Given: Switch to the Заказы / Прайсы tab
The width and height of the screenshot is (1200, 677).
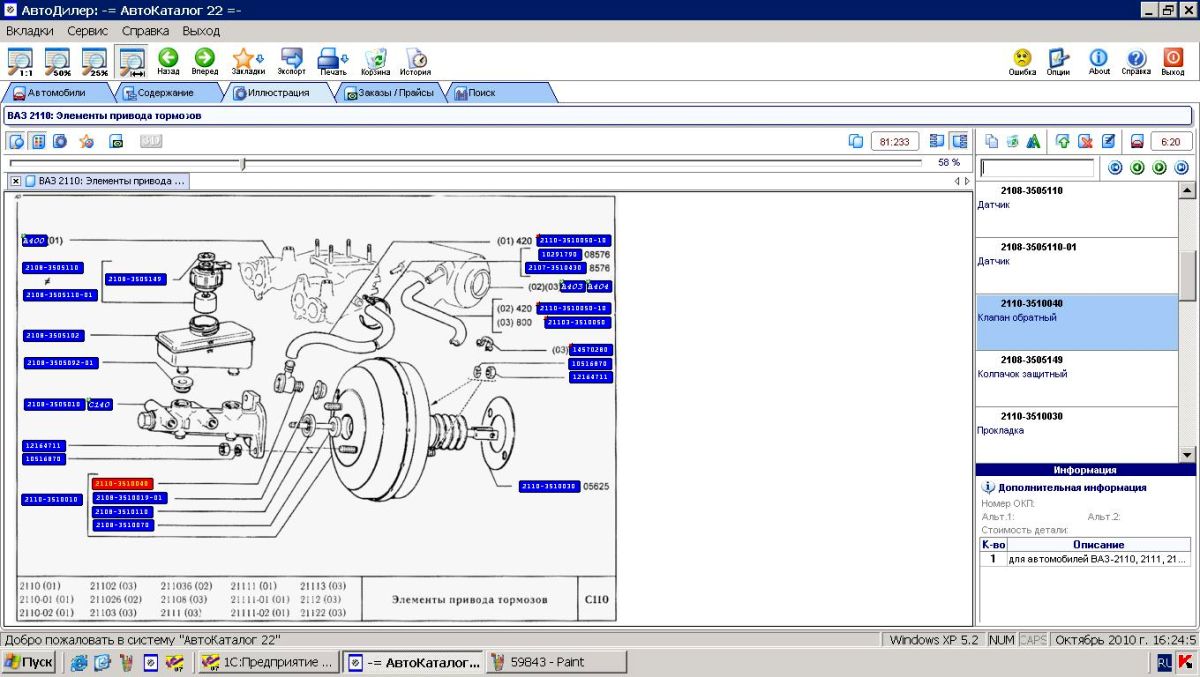Looking at the screenshot, I should pos(390,93).
